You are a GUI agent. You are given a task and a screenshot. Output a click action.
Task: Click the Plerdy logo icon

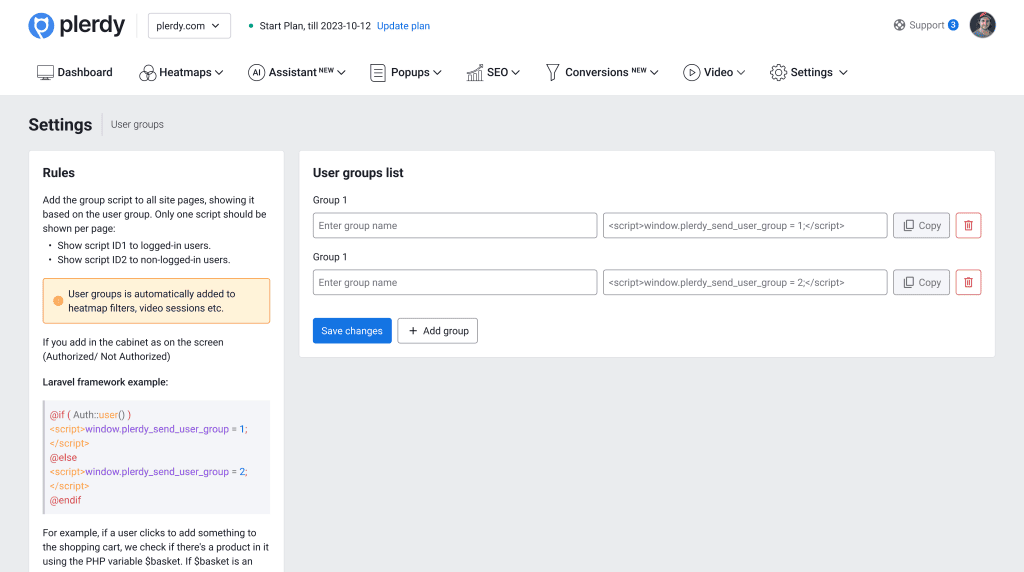click(41, 26)
